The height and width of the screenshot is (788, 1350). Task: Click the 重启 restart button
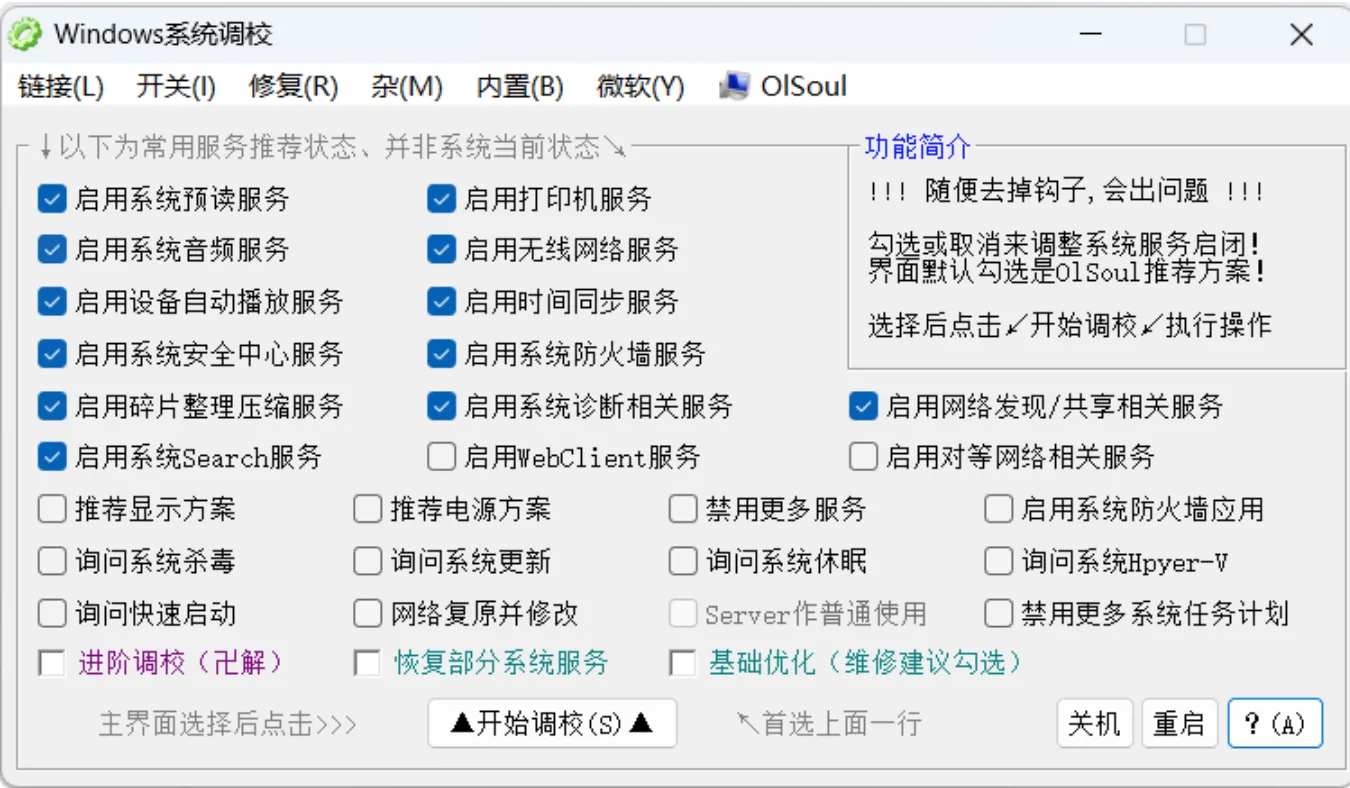(x=1179, y=722)
